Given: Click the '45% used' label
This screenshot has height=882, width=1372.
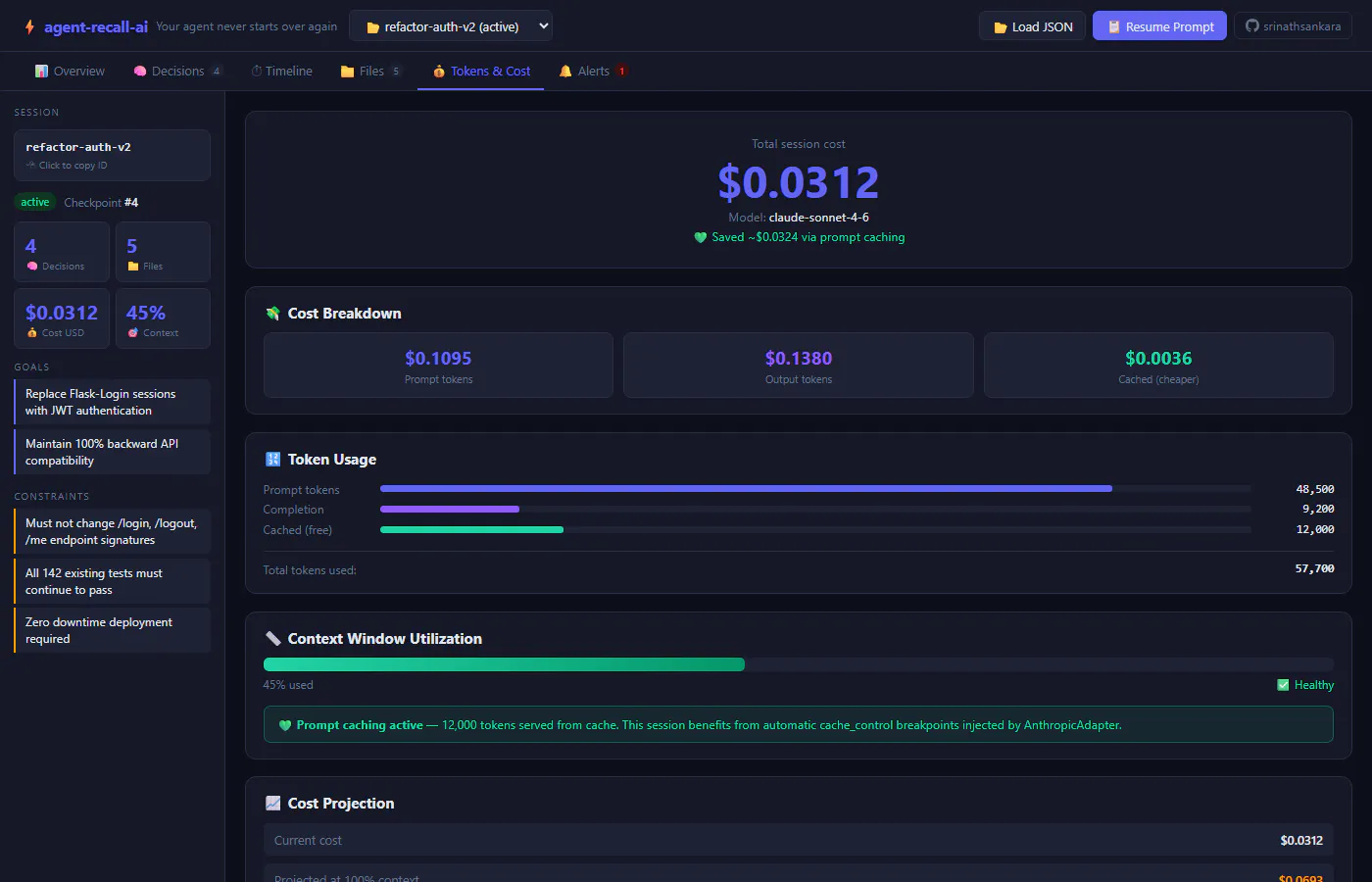Looking at the screenshot, I should 288,685.
